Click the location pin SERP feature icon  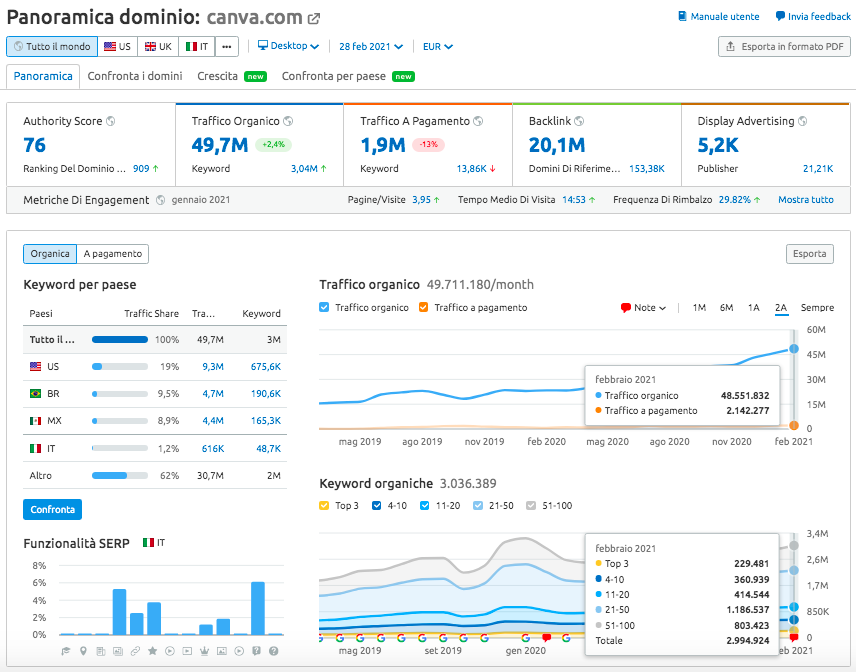point(84,651)
